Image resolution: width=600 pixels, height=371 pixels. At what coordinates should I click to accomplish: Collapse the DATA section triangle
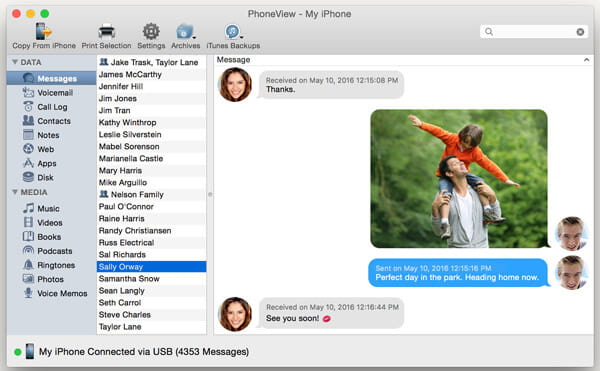[x=15, y=62]
